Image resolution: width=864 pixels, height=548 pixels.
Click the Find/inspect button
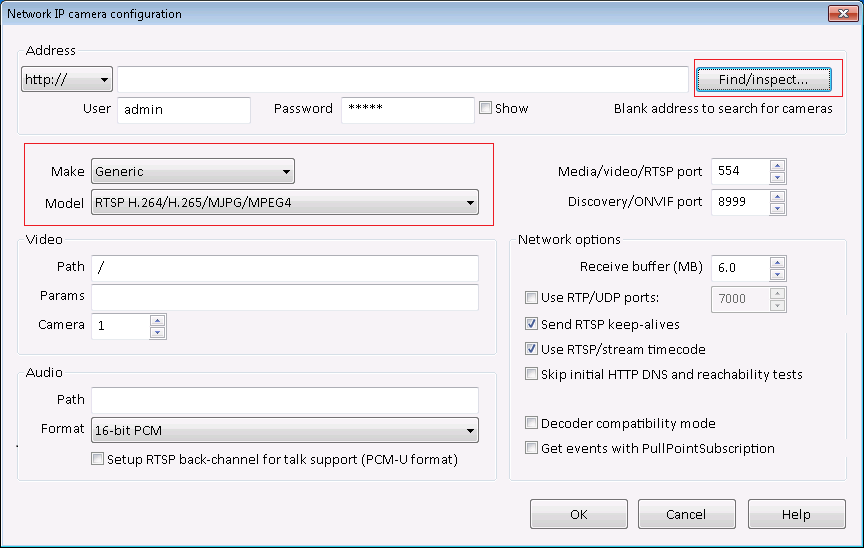[x=762, y=79]
